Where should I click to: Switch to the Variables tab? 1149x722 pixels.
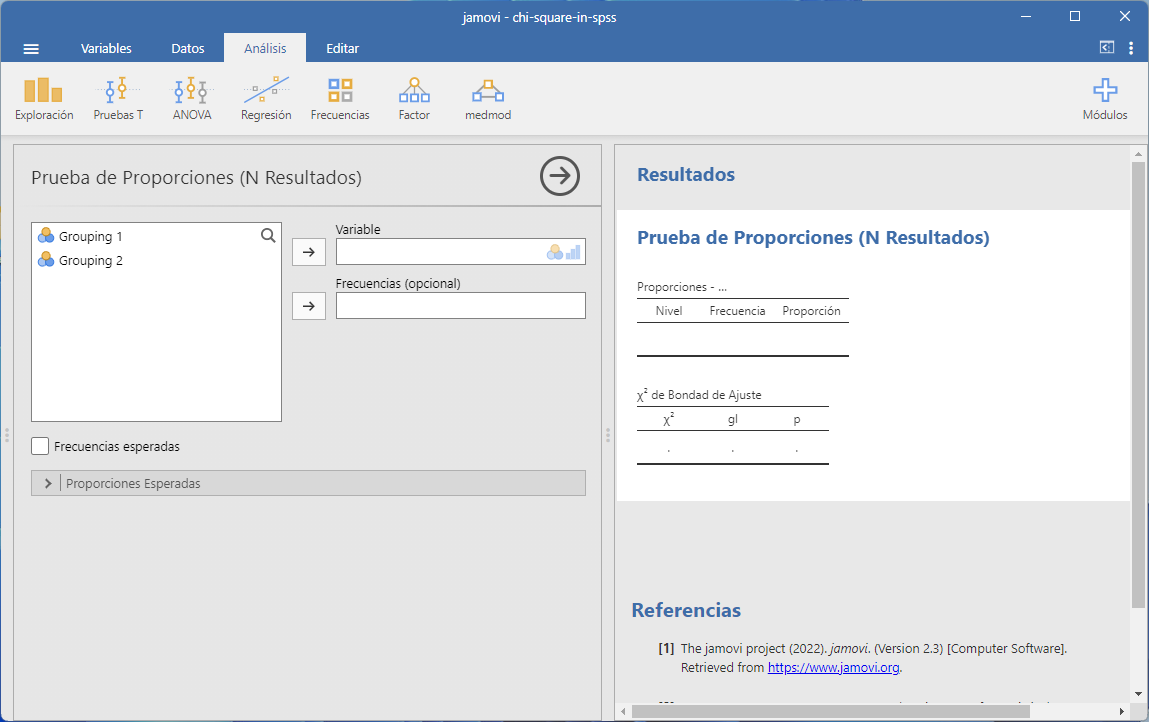pyautogui.click(x=106, y=48)
